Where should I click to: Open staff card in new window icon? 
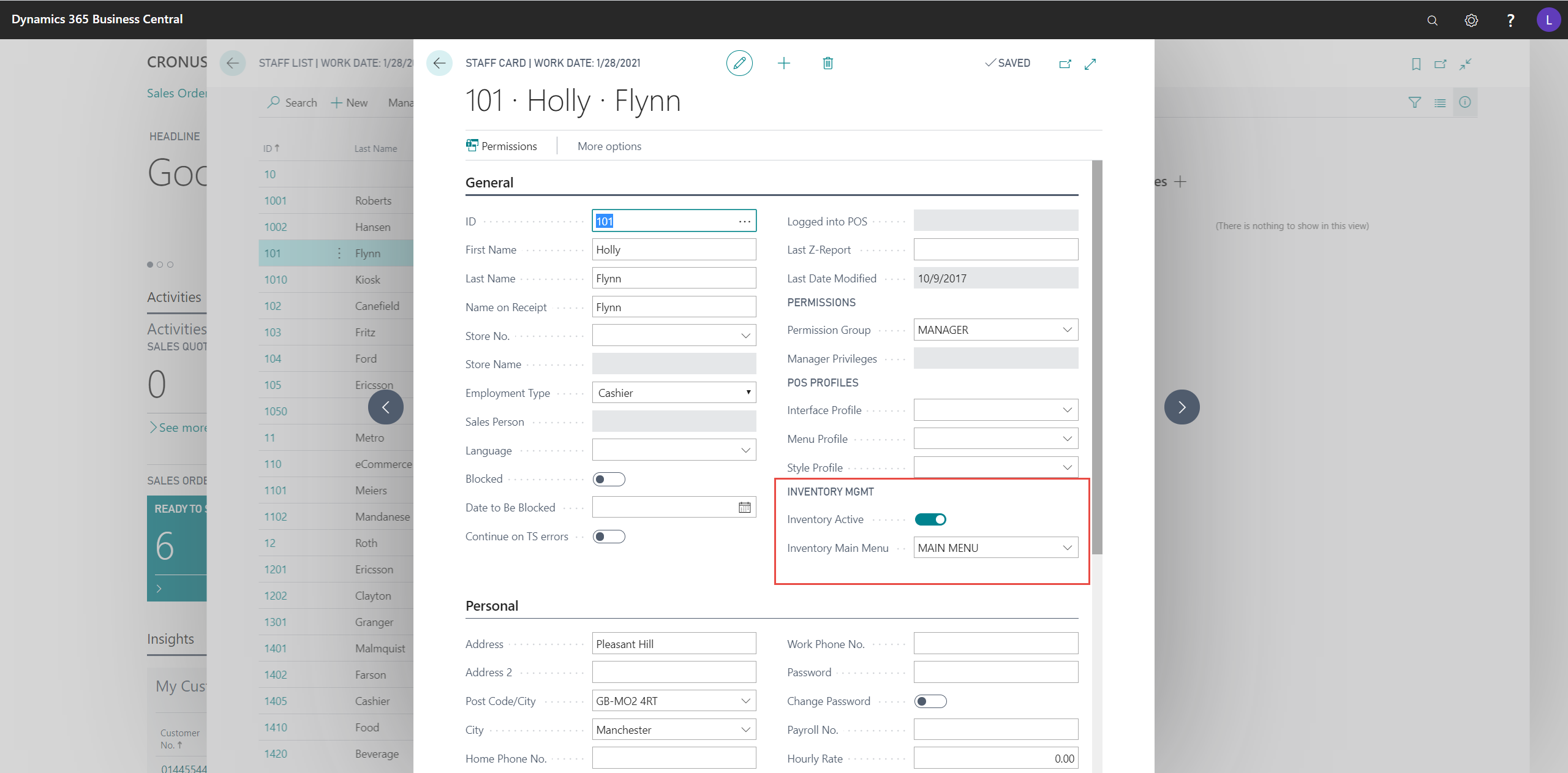point(1065,64)
